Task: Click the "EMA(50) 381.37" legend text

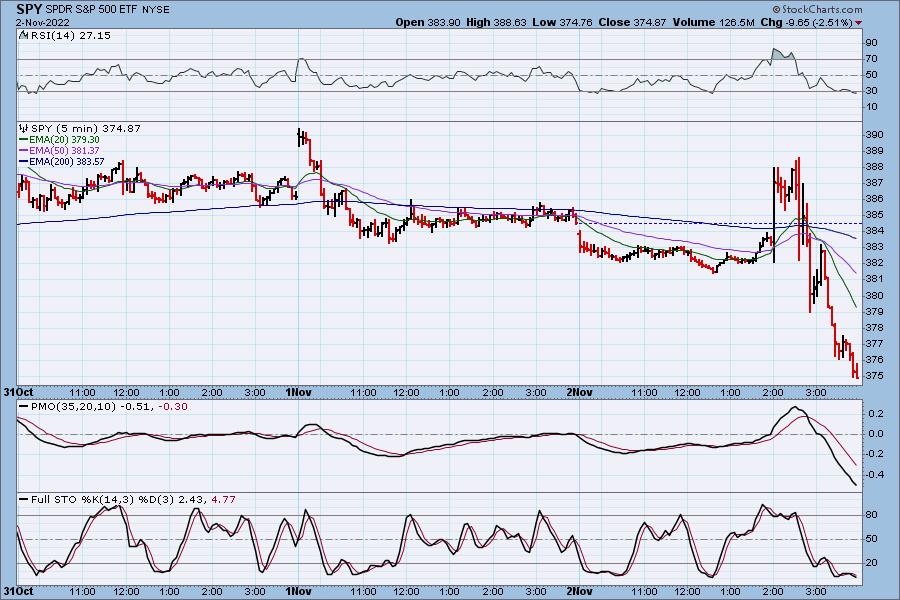Action: click(x=64, y=150)
